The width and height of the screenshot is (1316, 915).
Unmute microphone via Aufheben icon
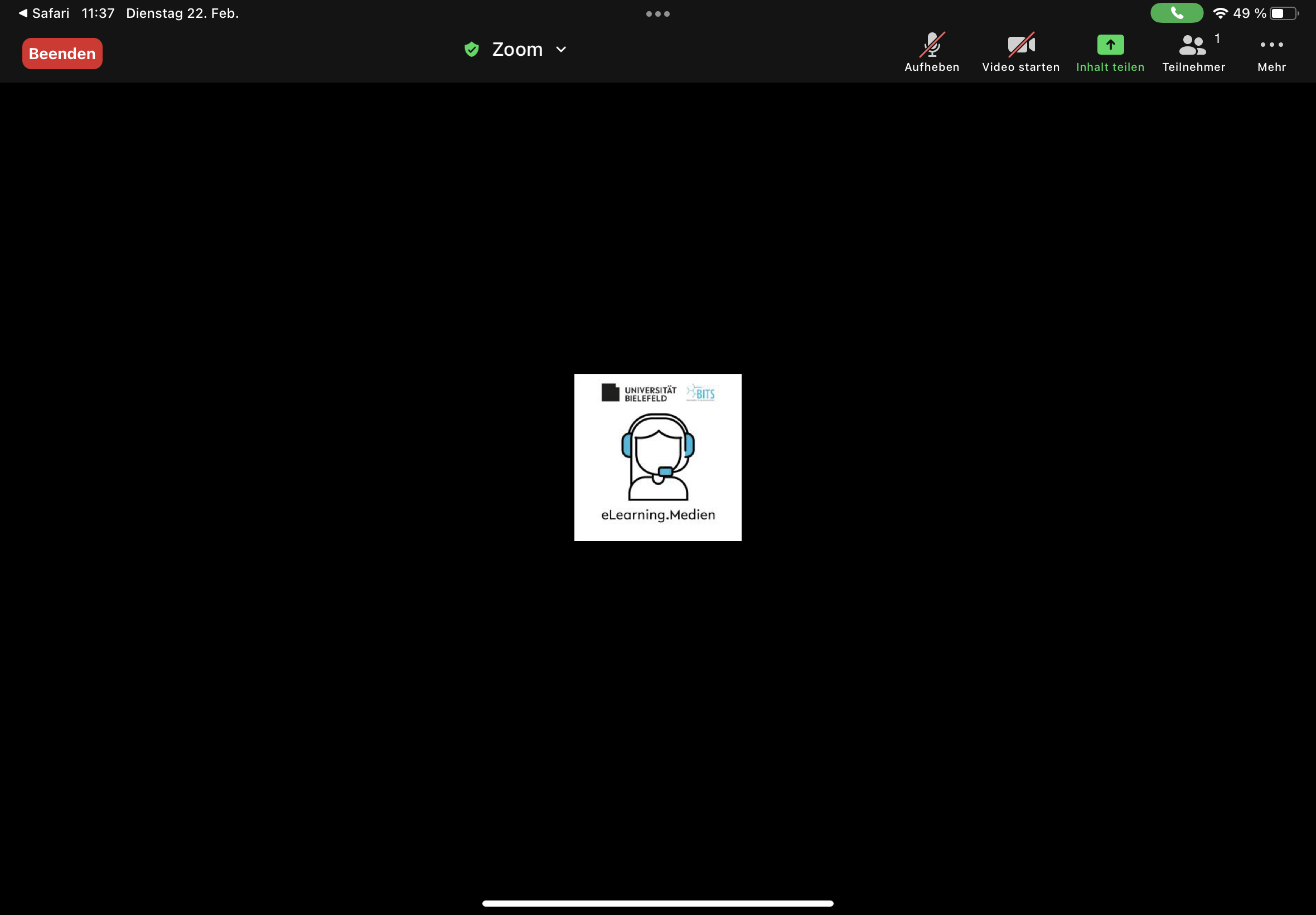point(932,52)
